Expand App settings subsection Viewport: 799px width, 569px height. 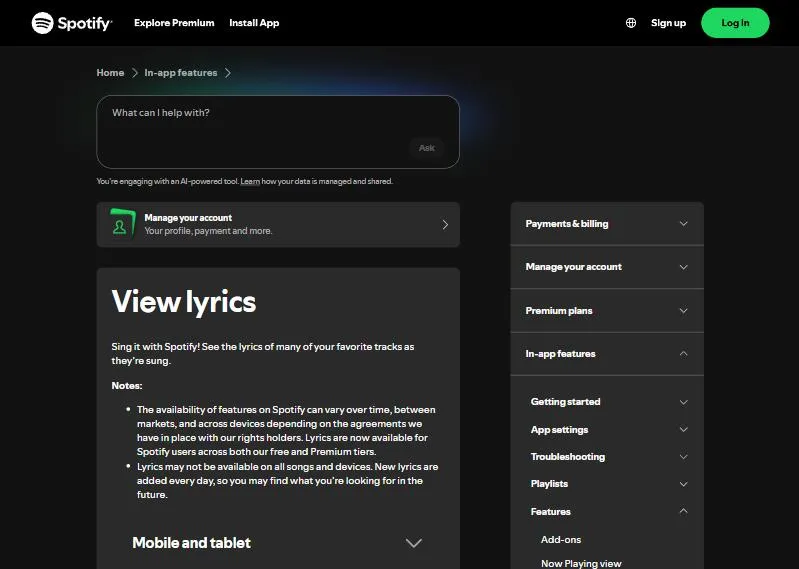tap(609, 429)
